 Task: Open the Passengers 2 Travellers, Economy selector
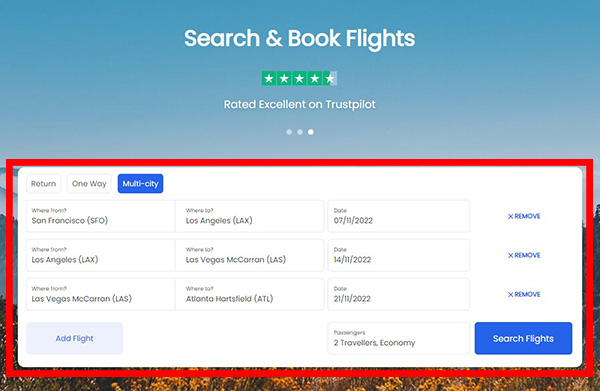(x=398, y=338)
